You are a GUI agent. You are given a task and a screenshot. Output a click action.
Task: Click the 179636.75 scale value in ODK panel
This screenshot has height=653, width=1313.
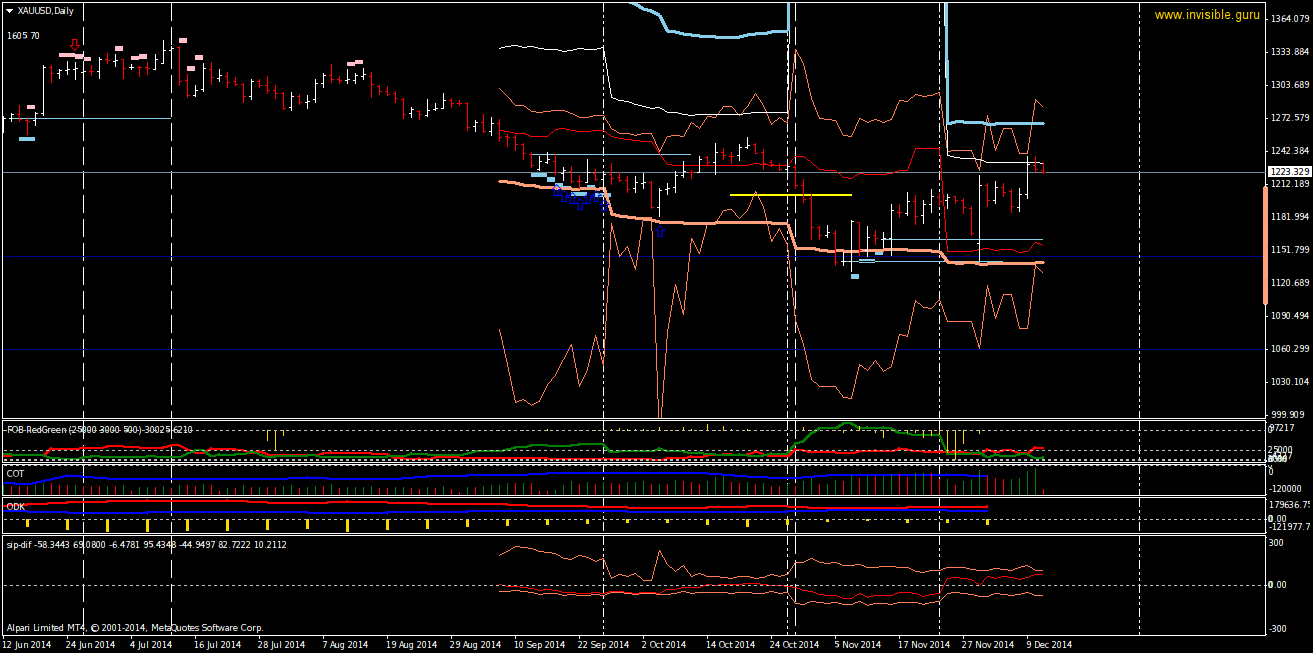[x=1289, y=505]
